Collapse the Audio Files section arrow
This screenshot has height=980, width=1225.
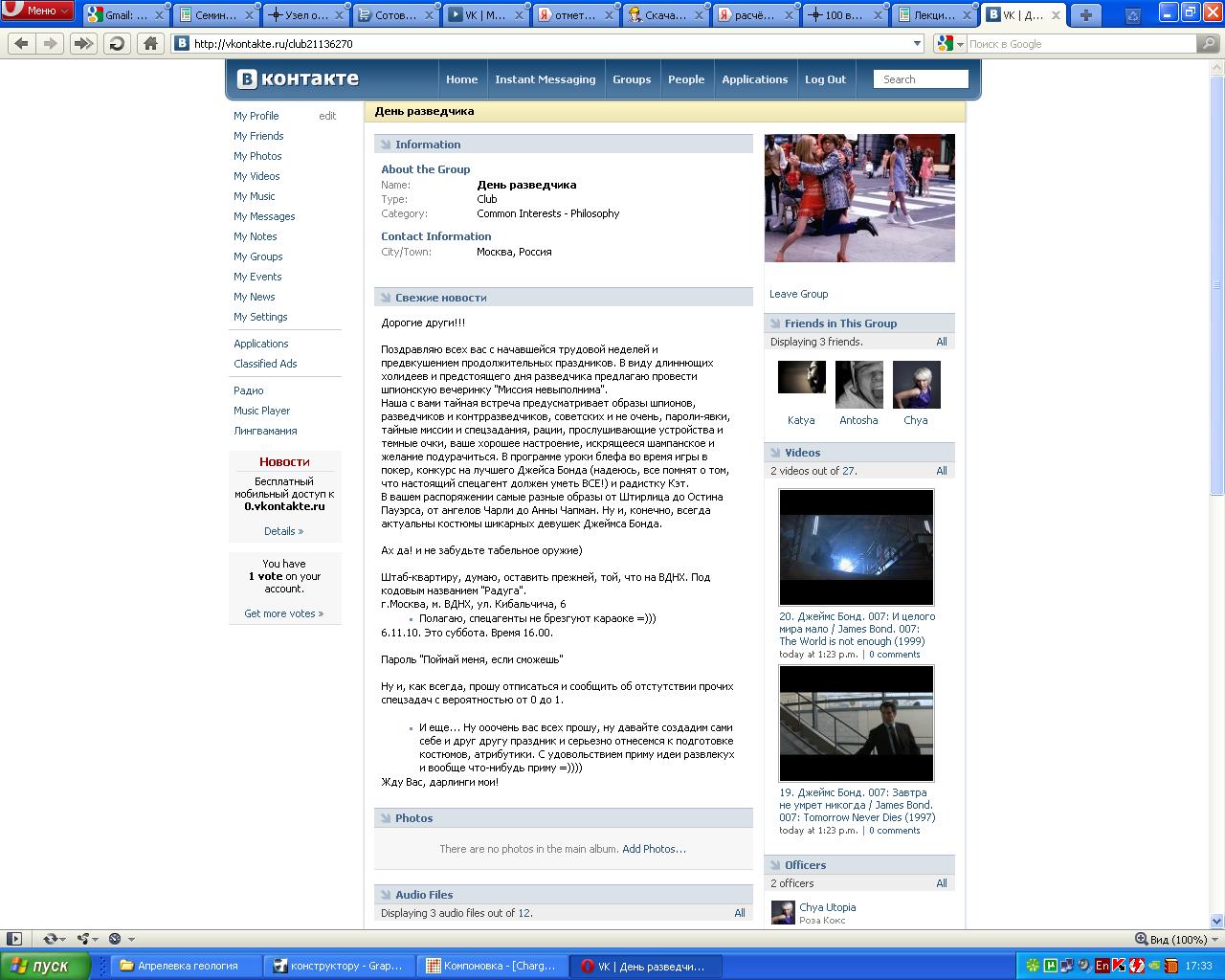[386, 895]
